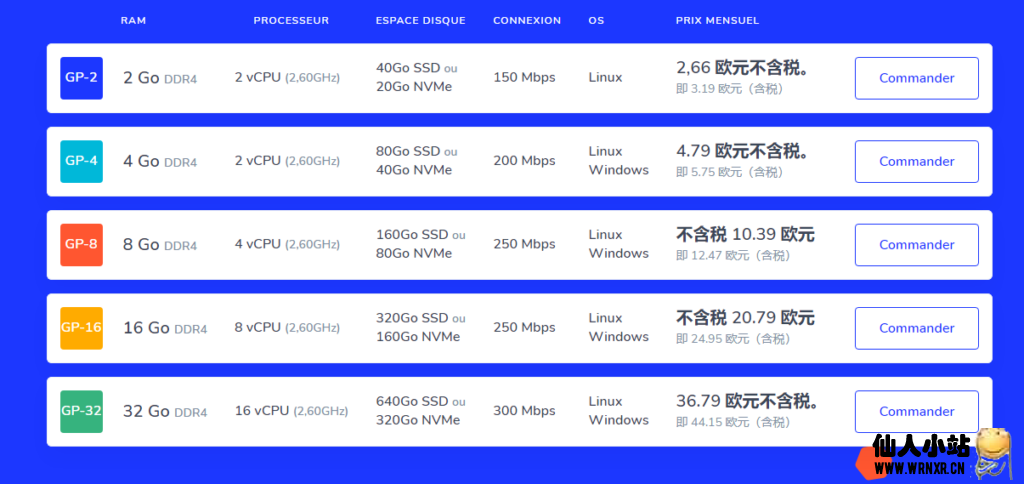Click the cyan GP-4 plan badge

tap(81, 161)
